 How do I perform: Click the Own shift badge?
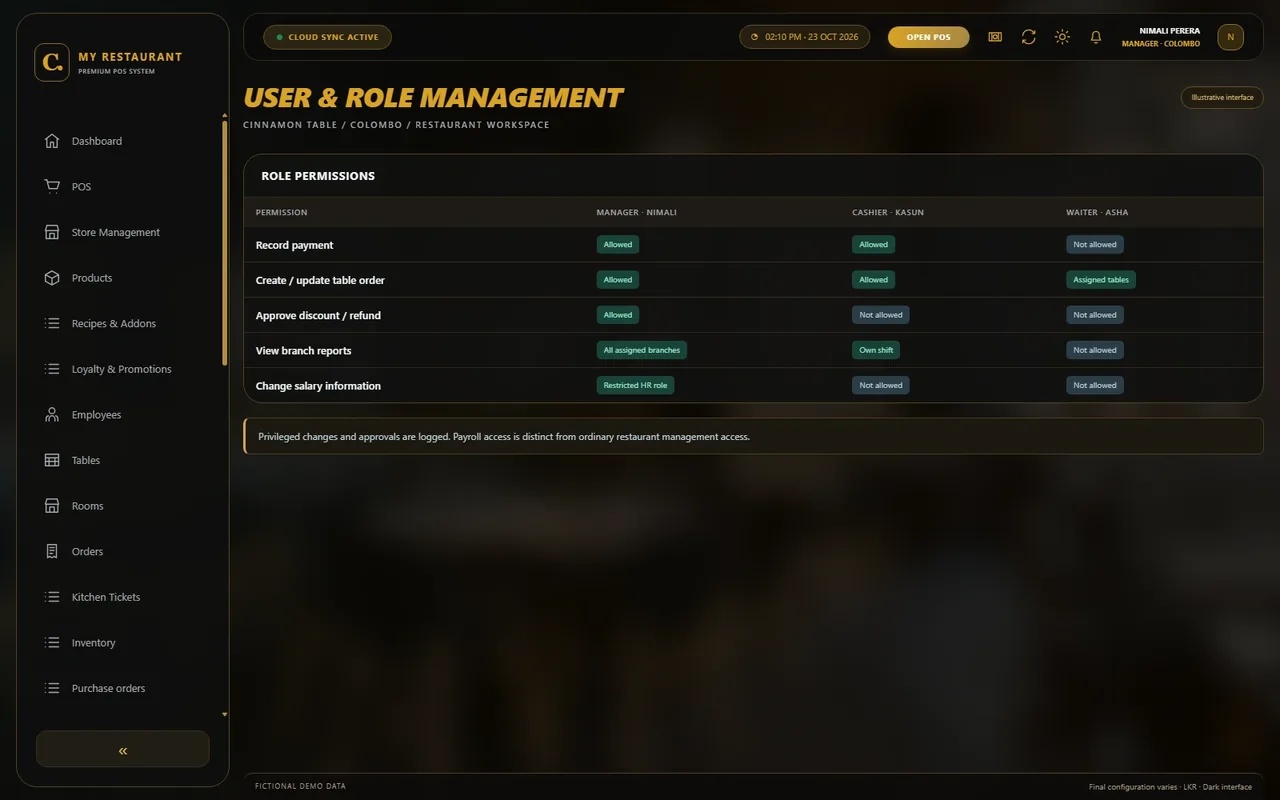(876, 350)
